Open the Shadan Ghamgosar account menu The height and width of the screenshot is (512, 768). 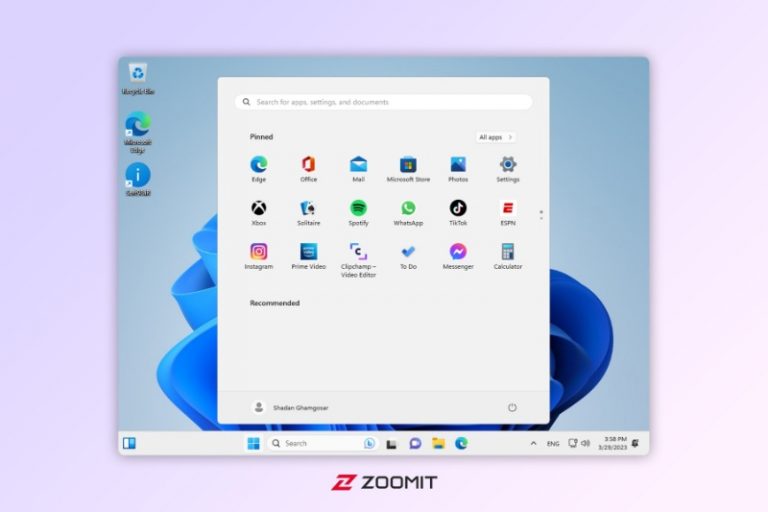[x=290, y=408]
